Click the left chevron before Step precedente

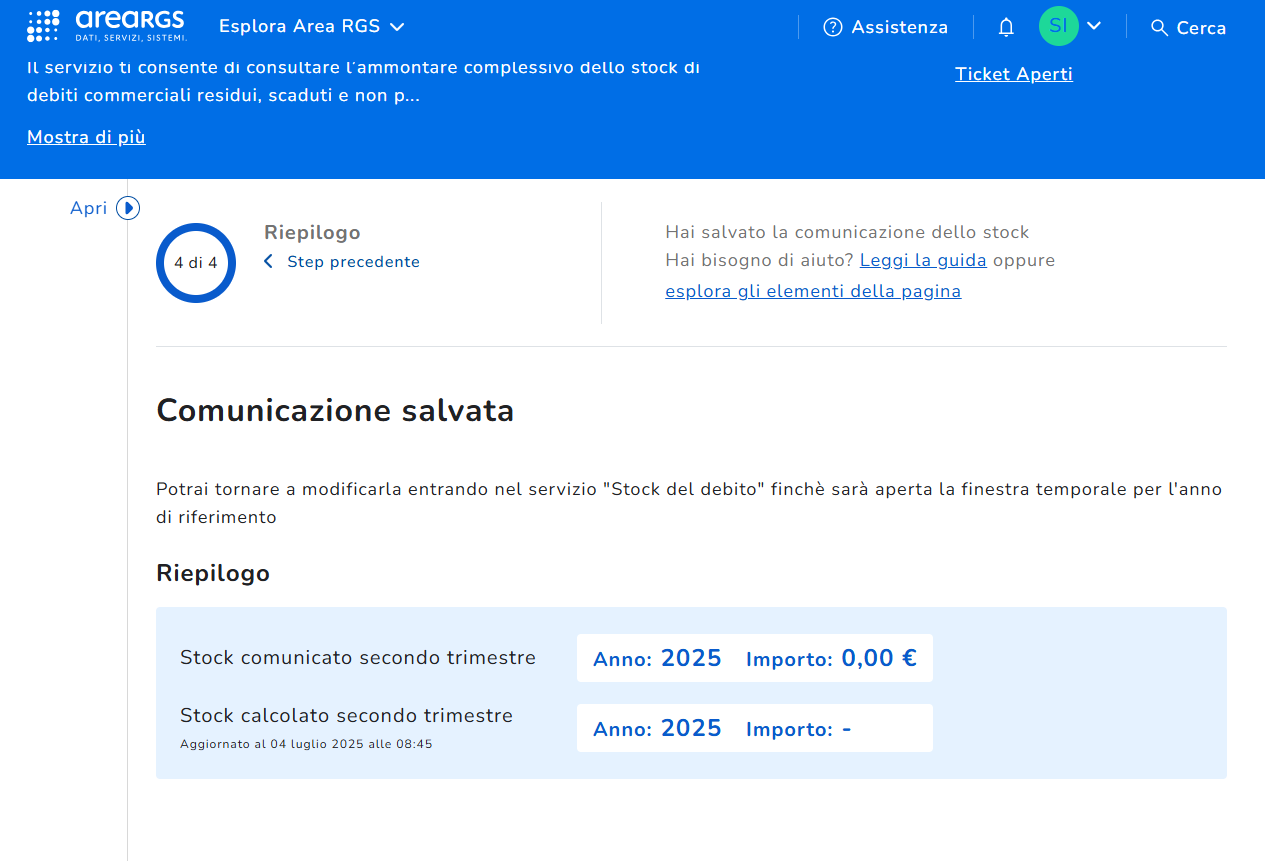[268, 262]
